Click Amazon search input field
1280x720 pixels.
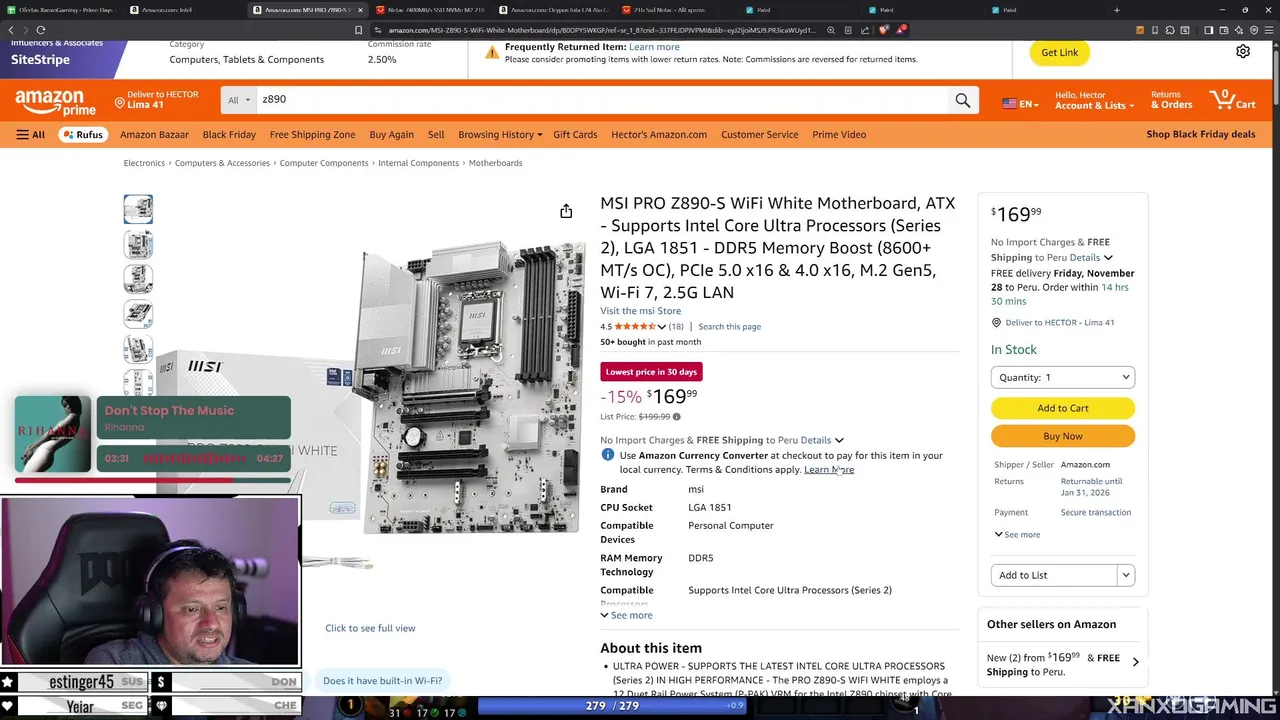602,100
